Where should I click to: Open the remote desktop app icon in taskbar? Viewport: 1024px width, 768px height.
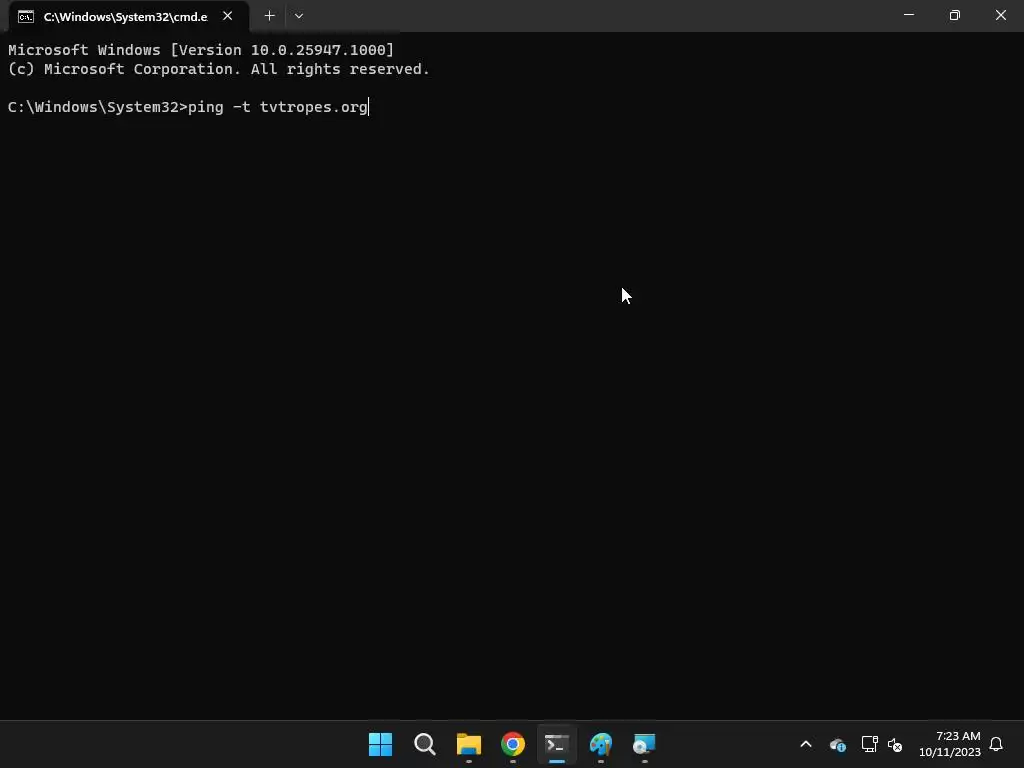[645, 744]
